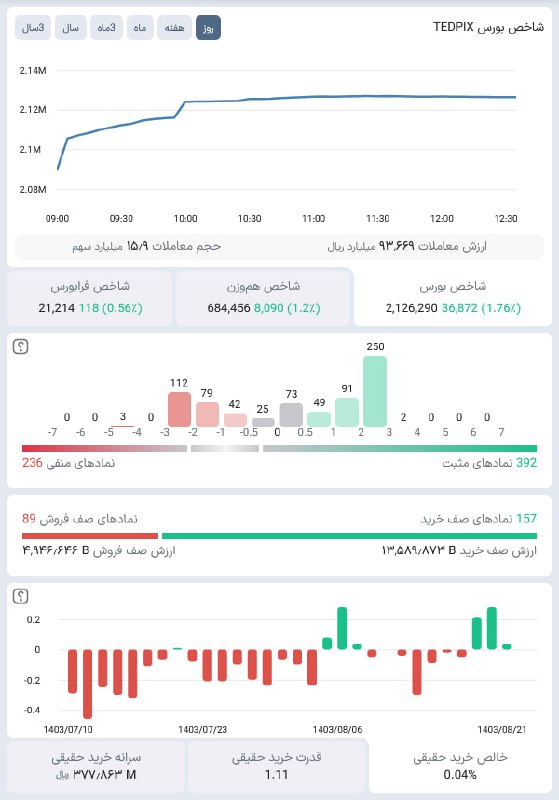Select the قدرت خرید حقیقی card

click(x=276, y=765)
